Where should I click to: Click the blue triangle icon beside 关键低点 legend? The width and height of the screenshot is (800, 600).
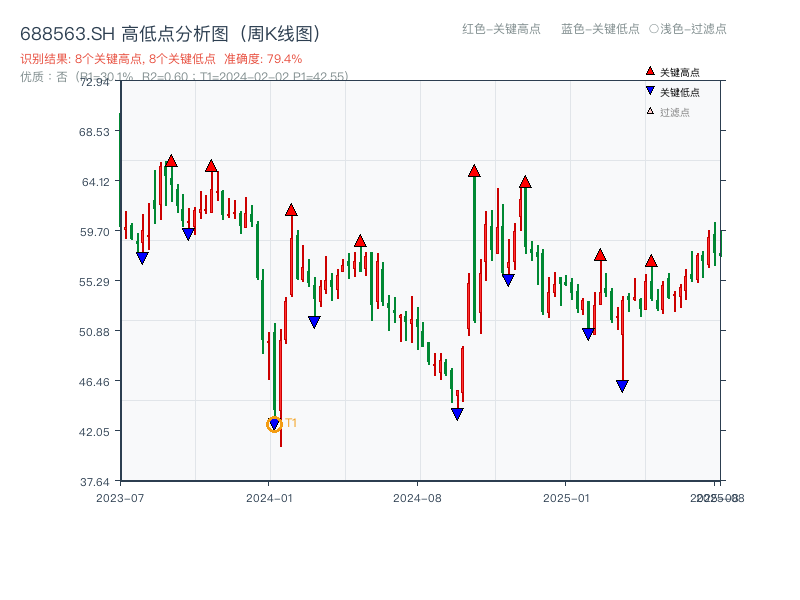click(650, 93)
